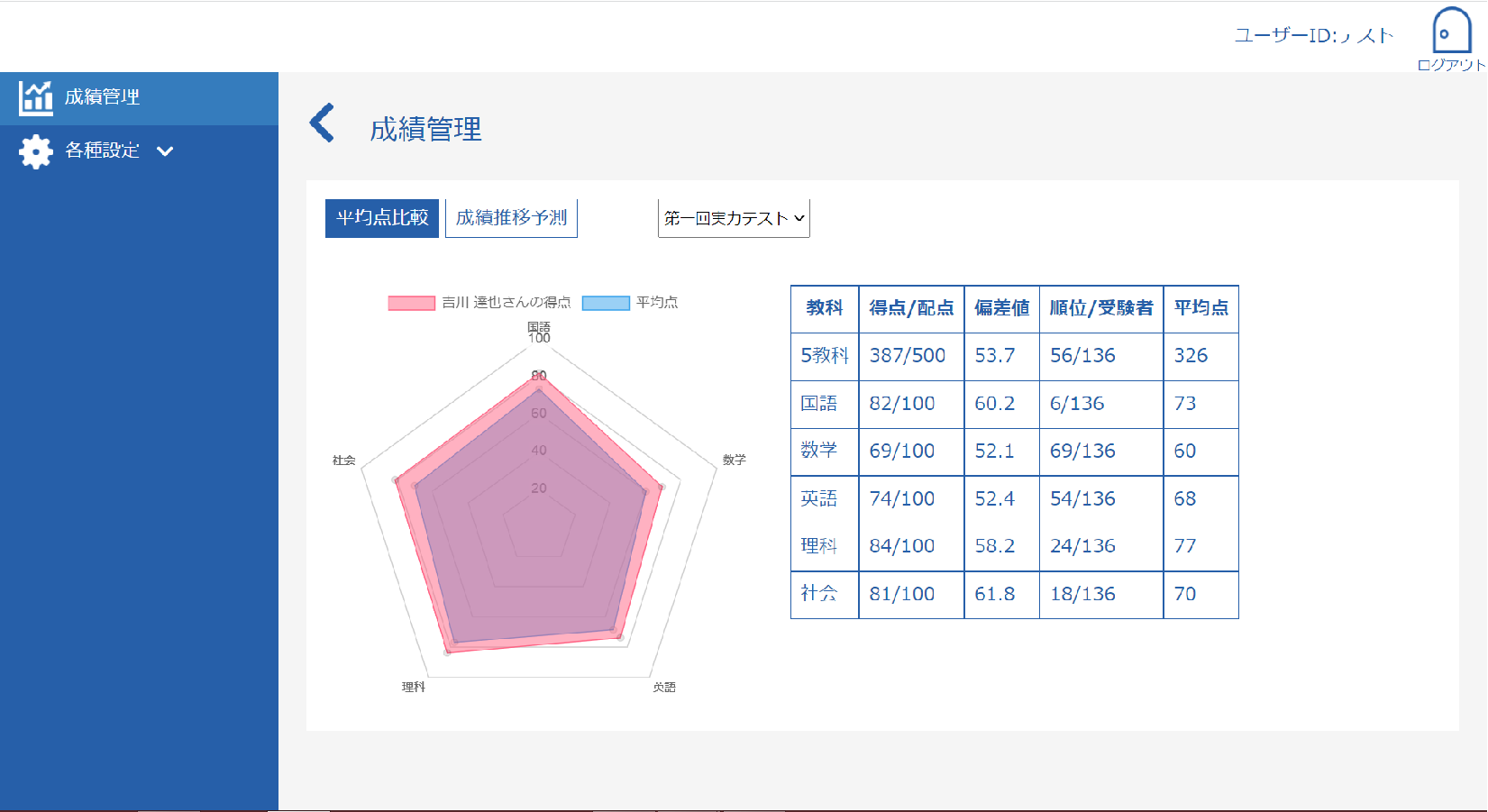Toggle the pink 吉川さんの得点 legend swatch
The height and width of the screenshot is (812, 1488).
(412, 303)
